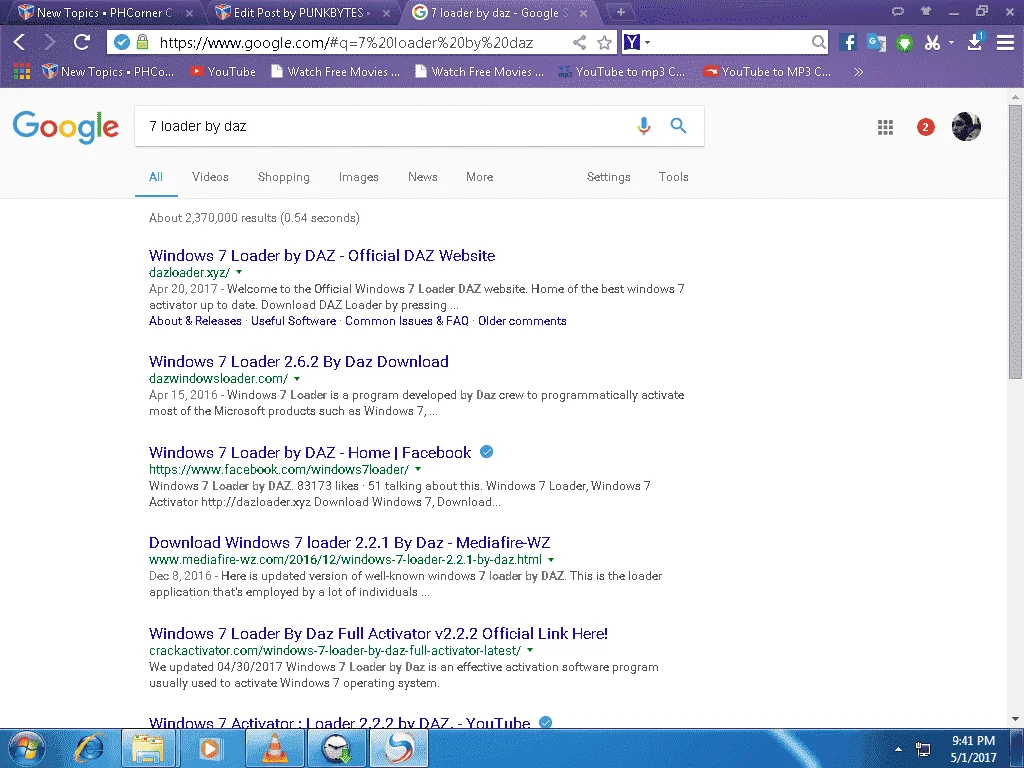Go back with the browser back arrow
Screen dimensions: 1024x768
click(x=20, y=43)
